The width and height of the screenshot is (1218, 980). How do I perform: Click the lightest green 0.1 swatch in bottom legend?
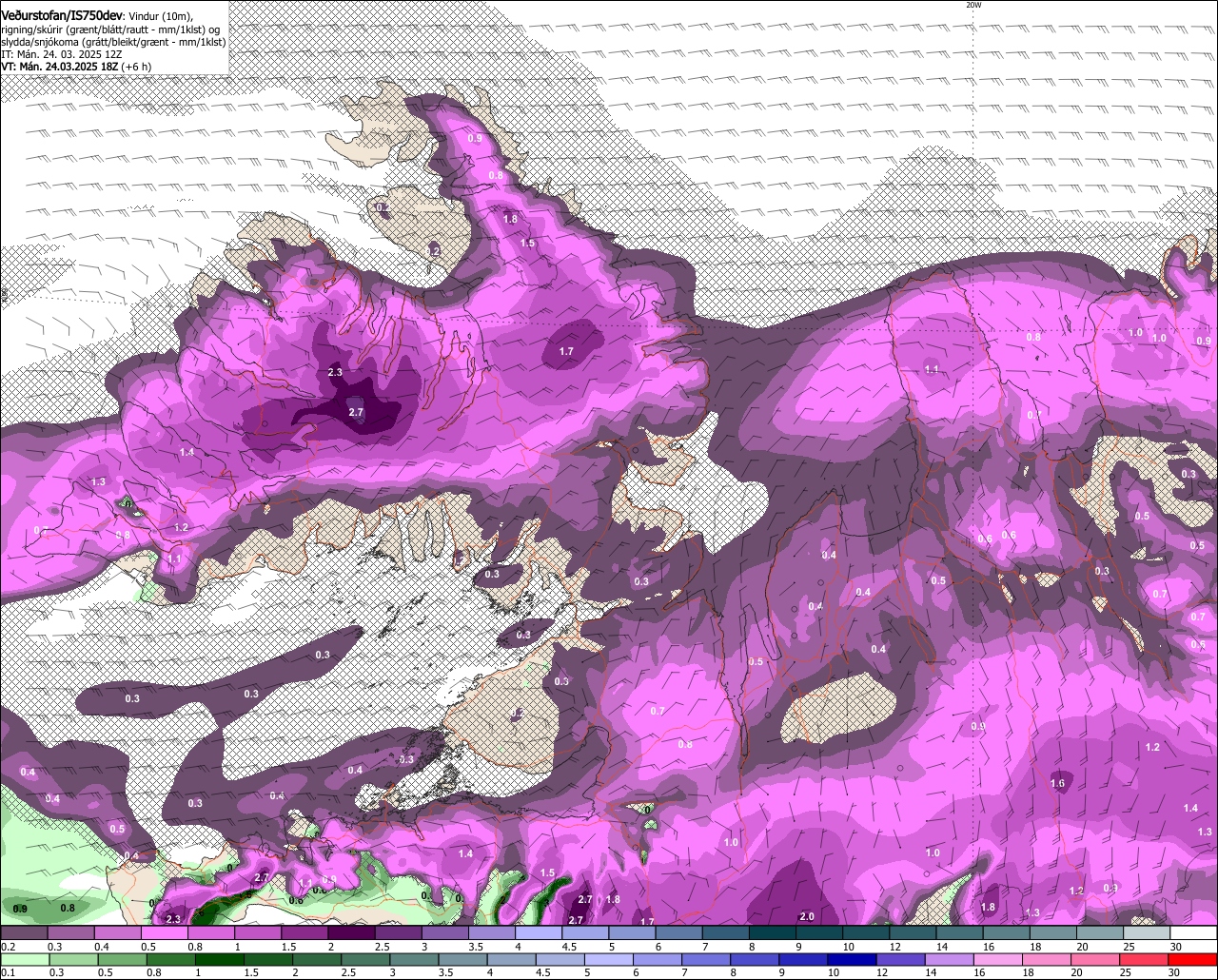(x=24, y=959)
